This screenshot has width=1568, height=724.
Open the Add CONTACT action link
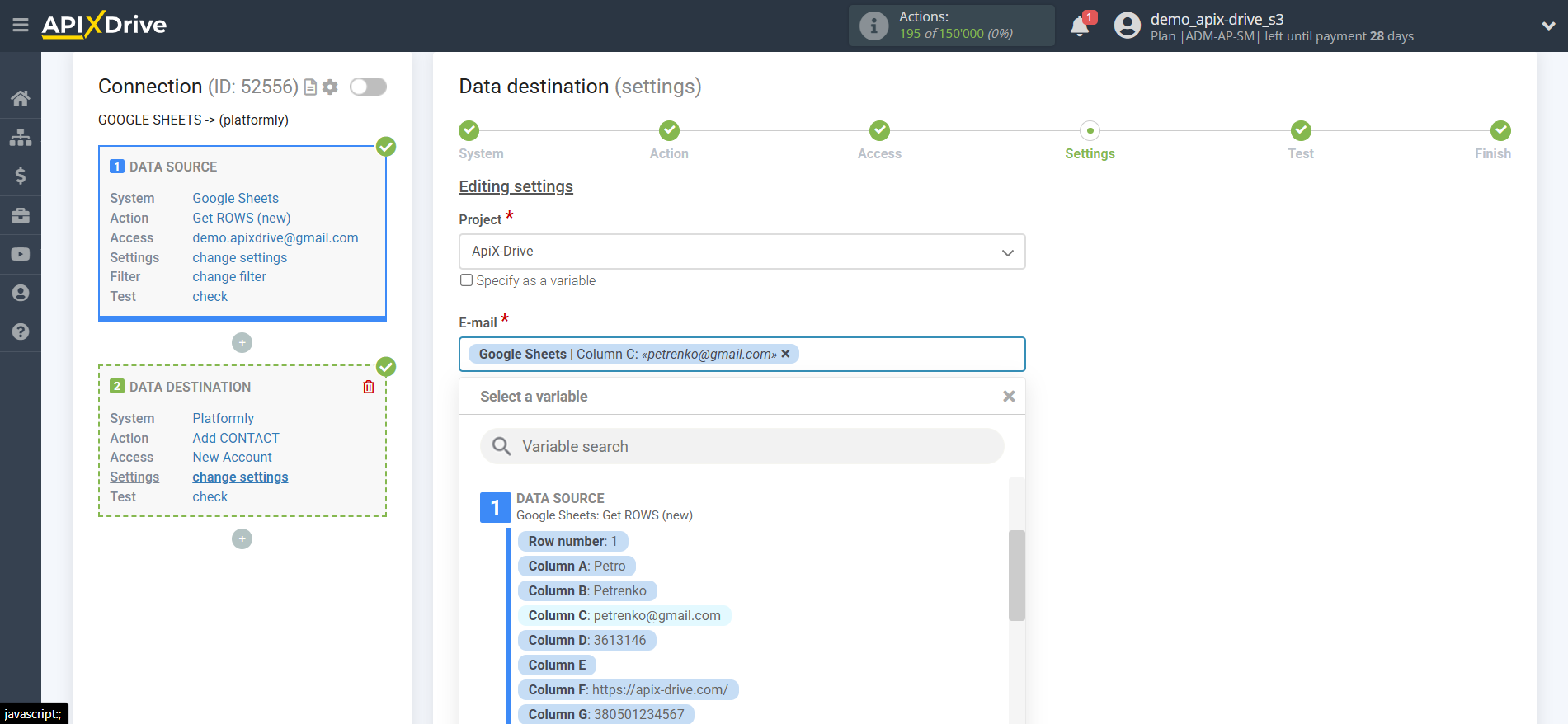236,438
